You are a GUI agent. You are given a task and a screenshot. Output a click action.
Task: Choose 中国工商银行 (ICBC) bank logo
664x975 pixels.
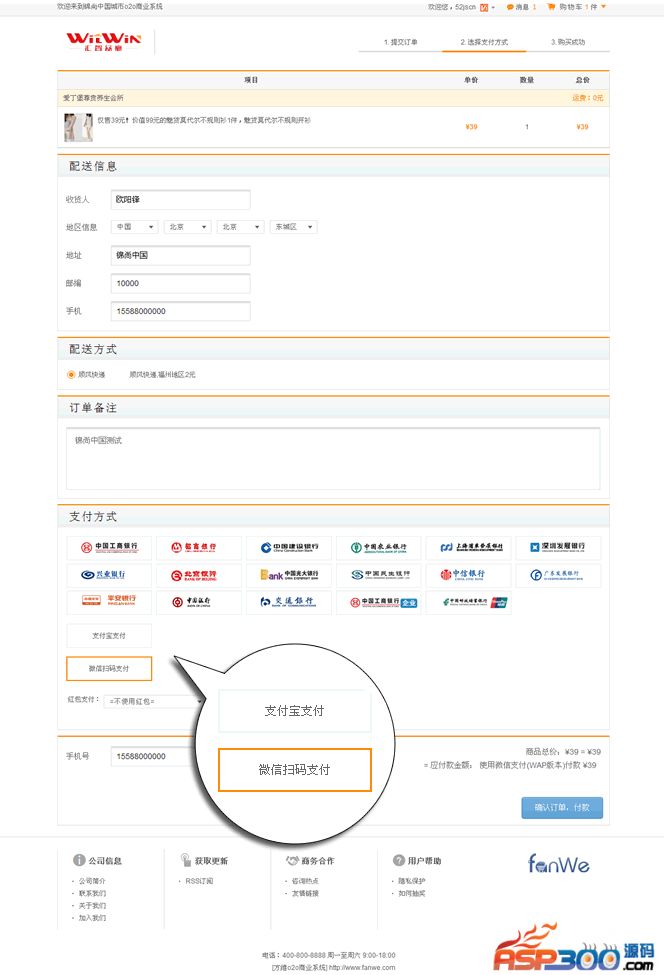110,548
